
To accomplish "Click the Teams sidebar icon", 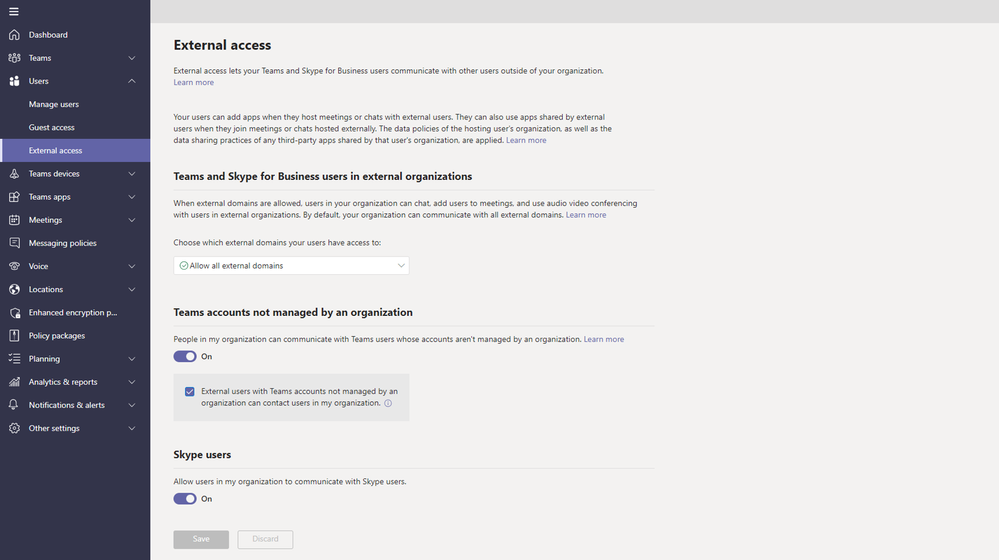I will tap(14, 58).
